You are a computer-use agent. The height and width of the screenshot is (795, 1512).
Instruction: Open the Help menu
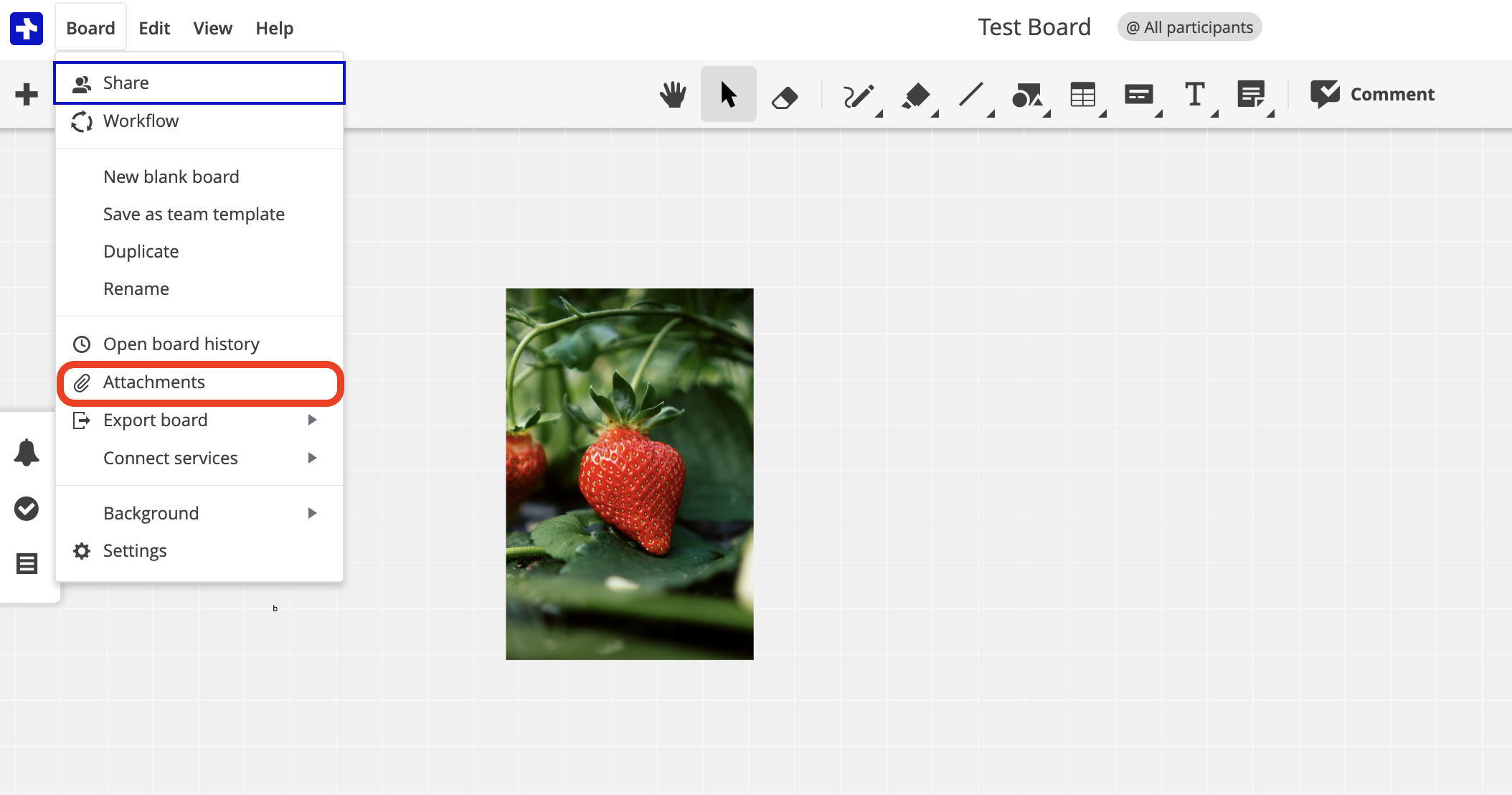pyautogui.click(x=274, y=28)
